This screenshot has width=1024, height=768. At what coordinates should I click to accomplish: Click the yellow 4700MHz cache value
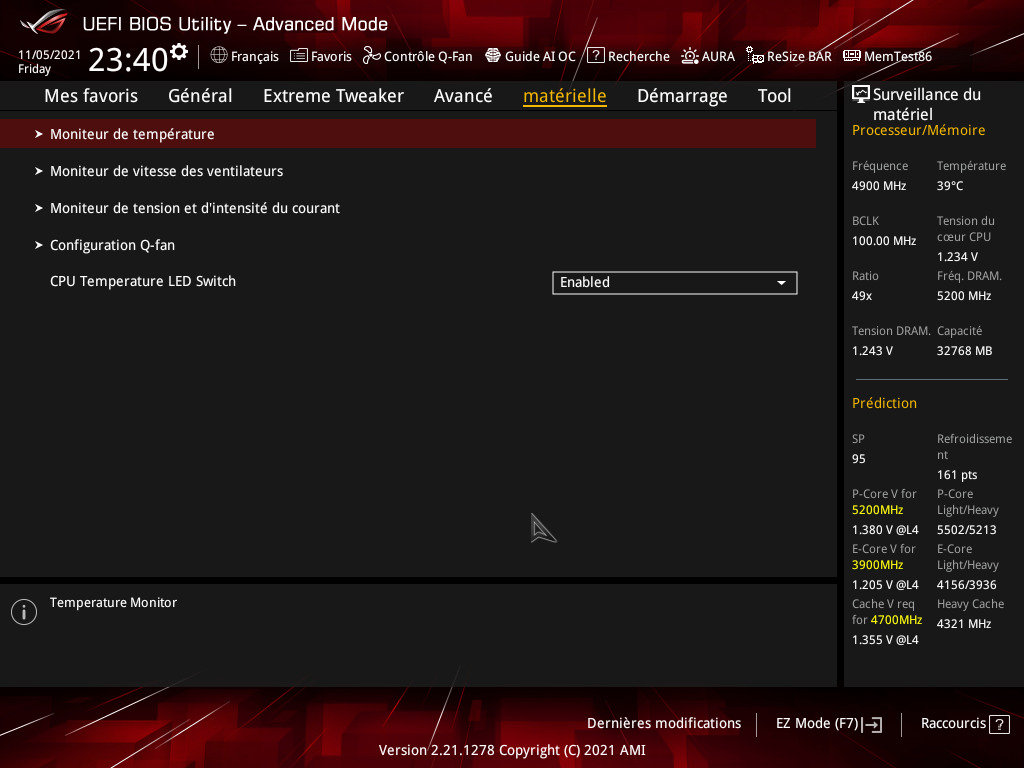(897, 620)
